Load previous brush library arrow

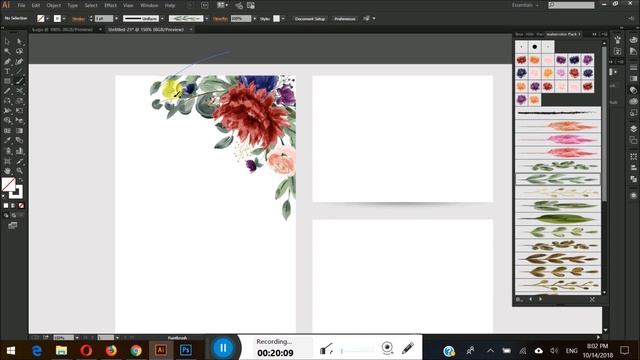(x=530, y=299)
